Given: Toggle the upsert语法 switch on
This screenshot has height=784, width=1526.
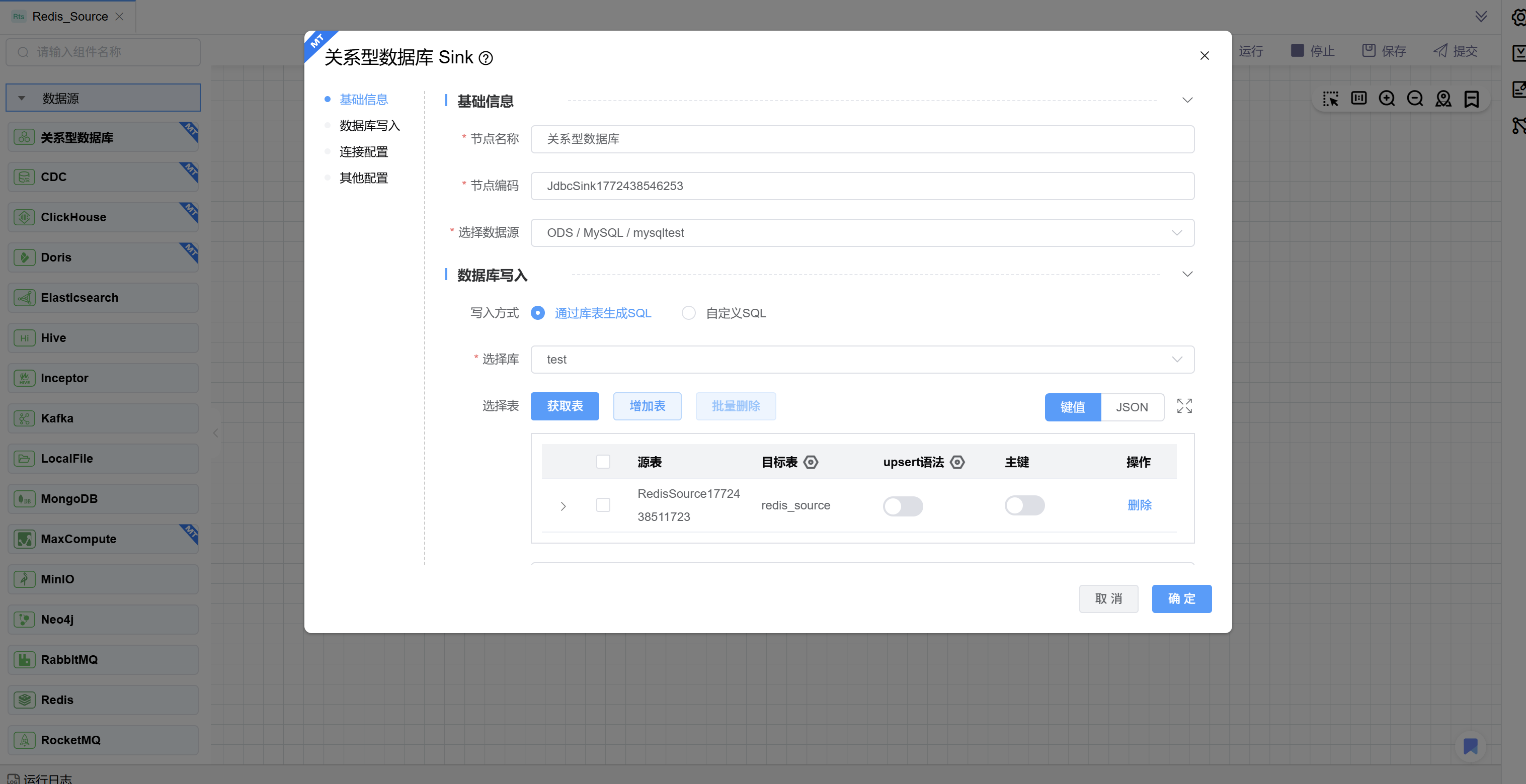Looking at the screenshot, I should [903, 506].
